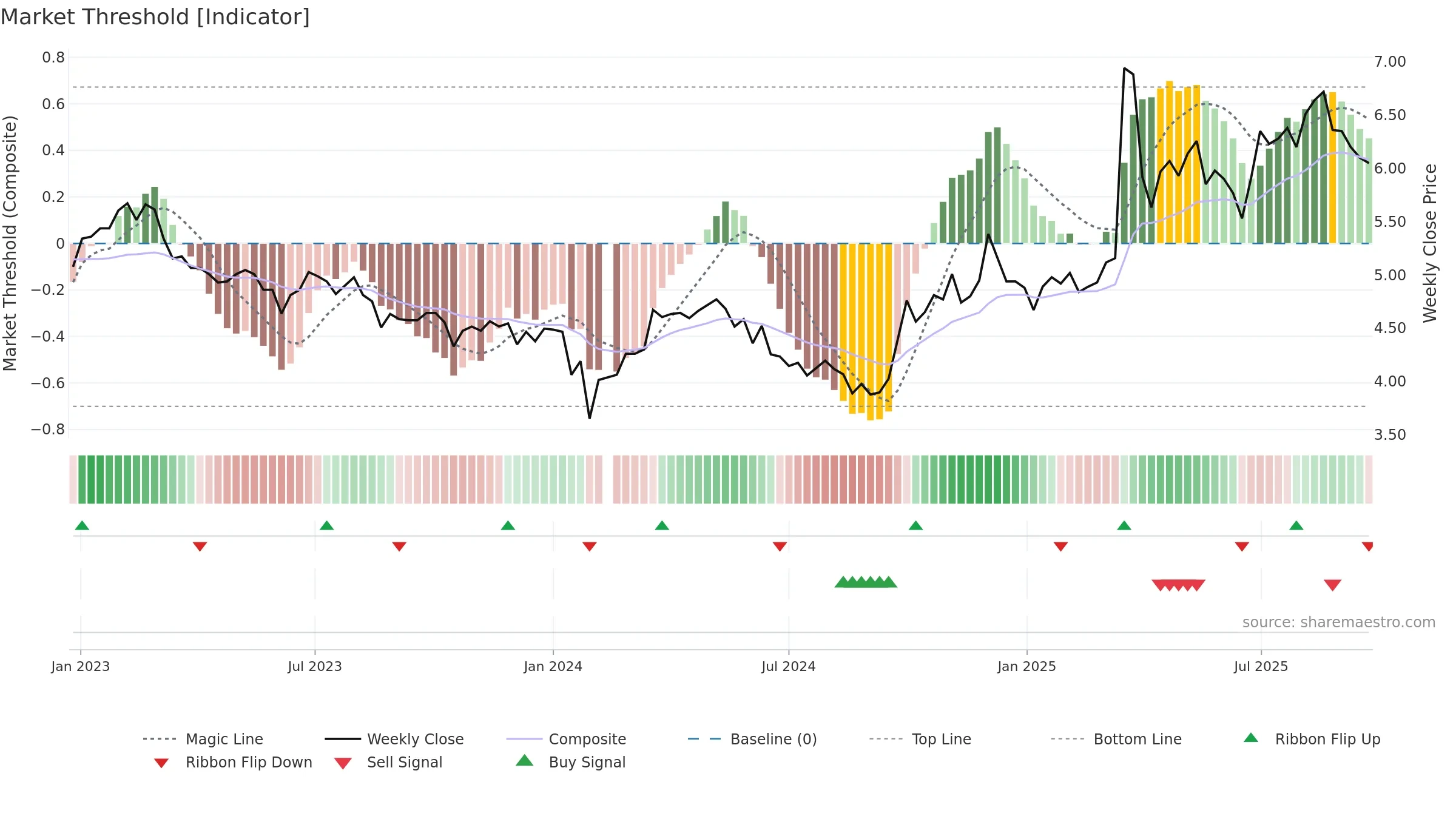Click the last Ribbon Flip Down marker at chart end
This screenshot has width=1456, height=819.
1367,547
